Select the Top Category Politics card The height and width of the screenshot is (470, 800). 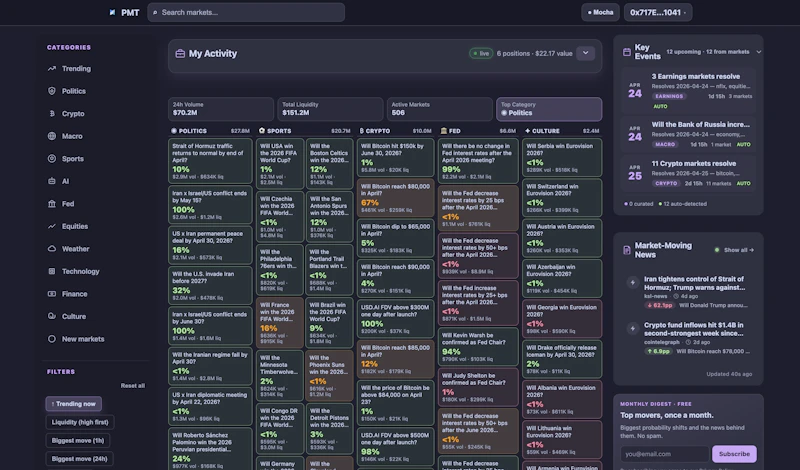click(x=549, y=109)
